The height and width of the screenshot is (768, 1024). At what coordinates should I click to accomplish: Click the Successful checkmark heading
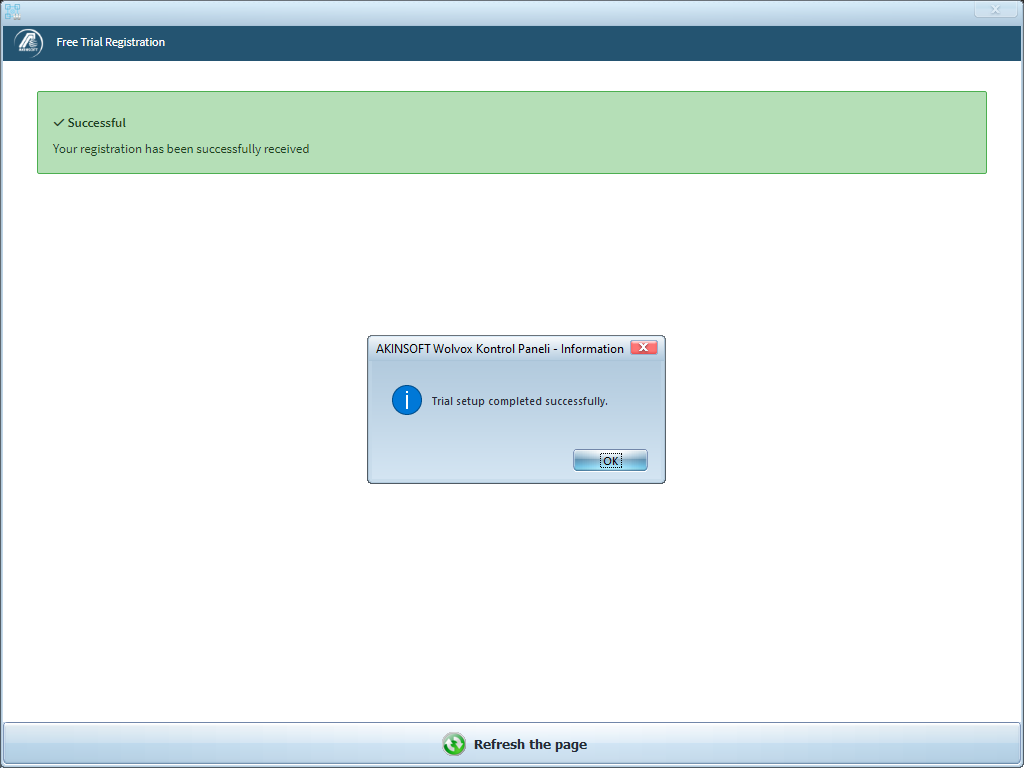[x=89, y=123]
